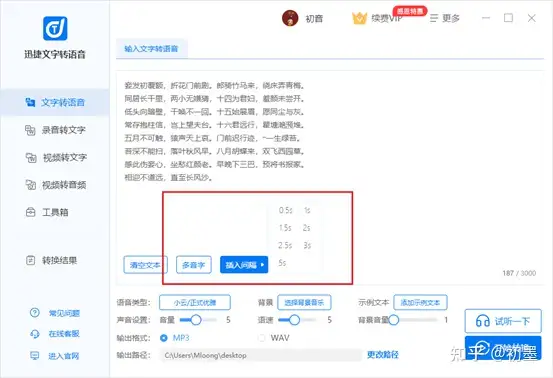The image size is (553, 378).
Task: Click the blue convert button below 试听一下
Action: tap(503, 348)
